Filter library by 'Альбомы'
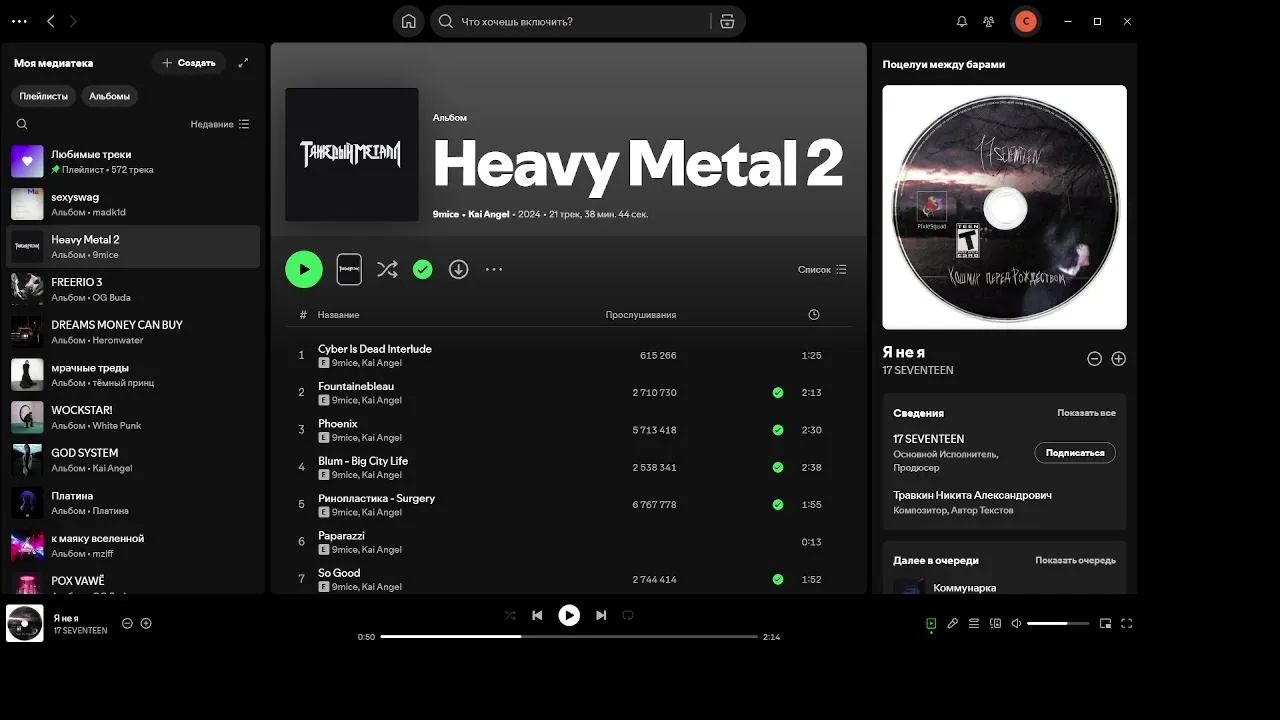 point(110,96)
